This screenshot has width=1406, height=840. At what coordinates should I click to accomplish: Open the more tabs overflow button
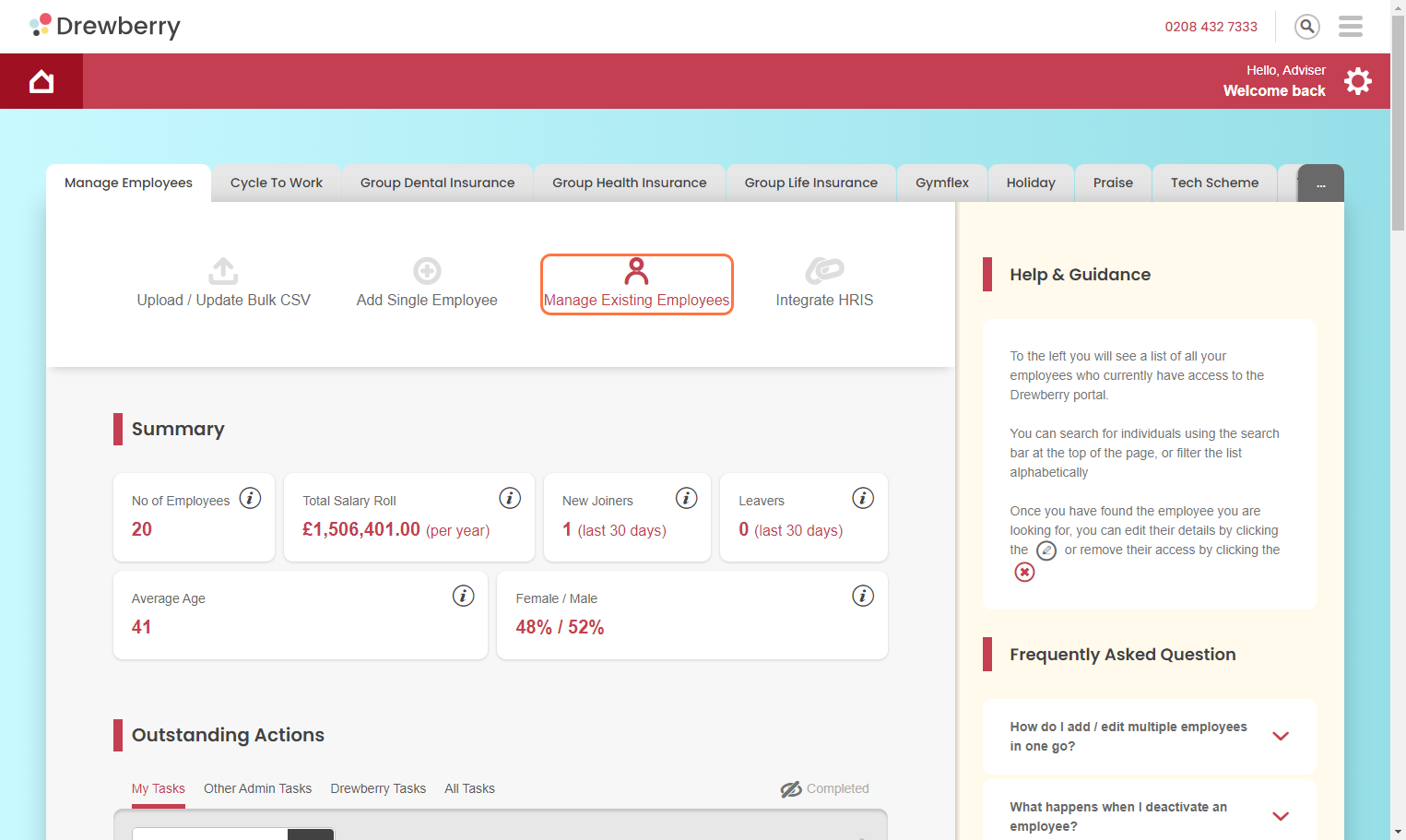point(1320,183)
